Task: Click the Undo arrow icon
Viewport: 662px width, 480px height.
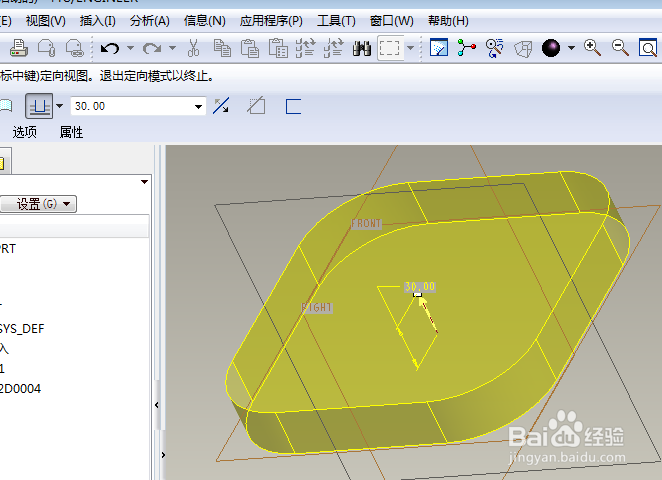Action: [x=110, y=48]
